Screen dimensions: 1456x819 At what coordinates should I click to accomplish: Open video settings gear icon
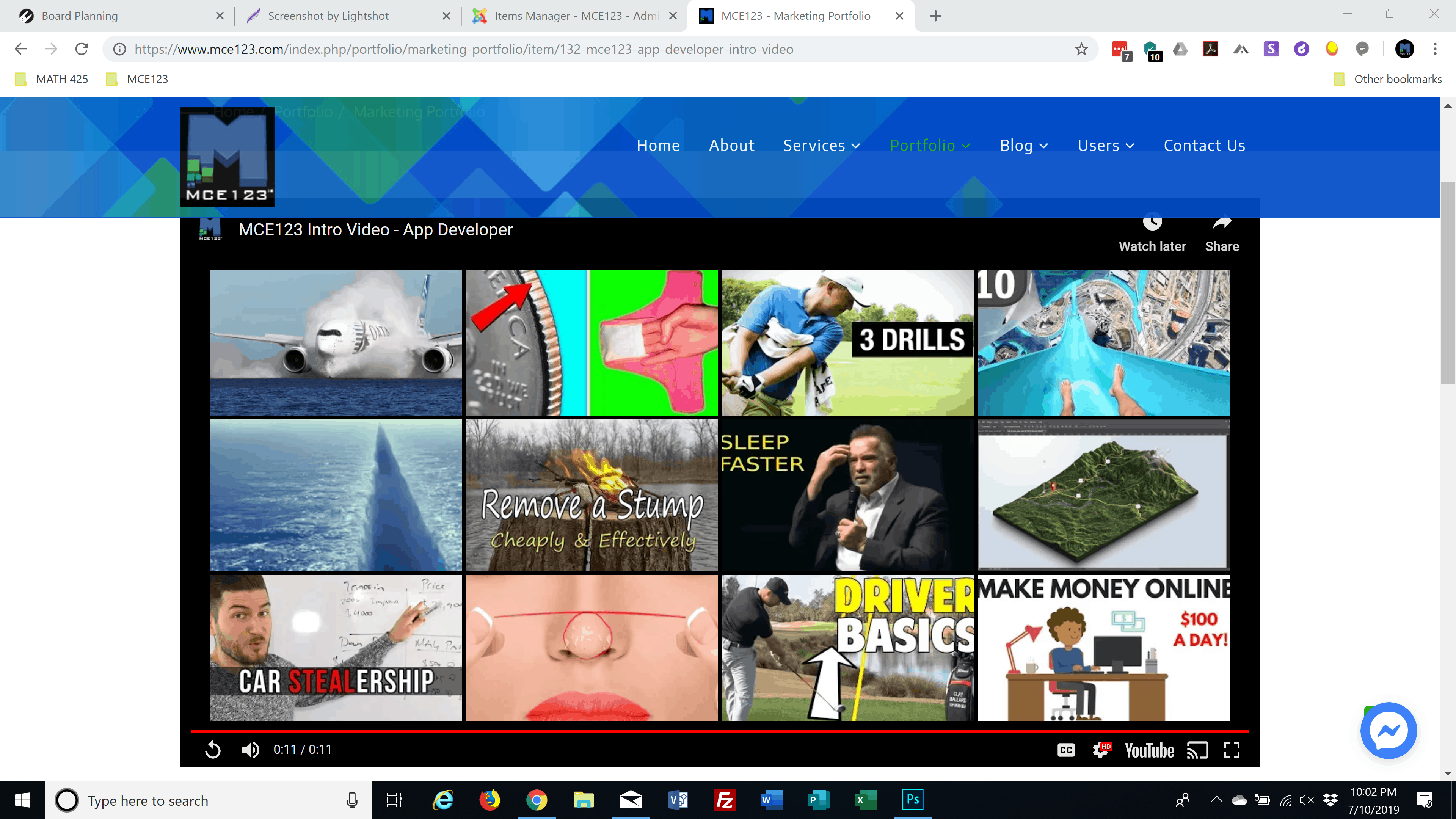coord(1101,750)
